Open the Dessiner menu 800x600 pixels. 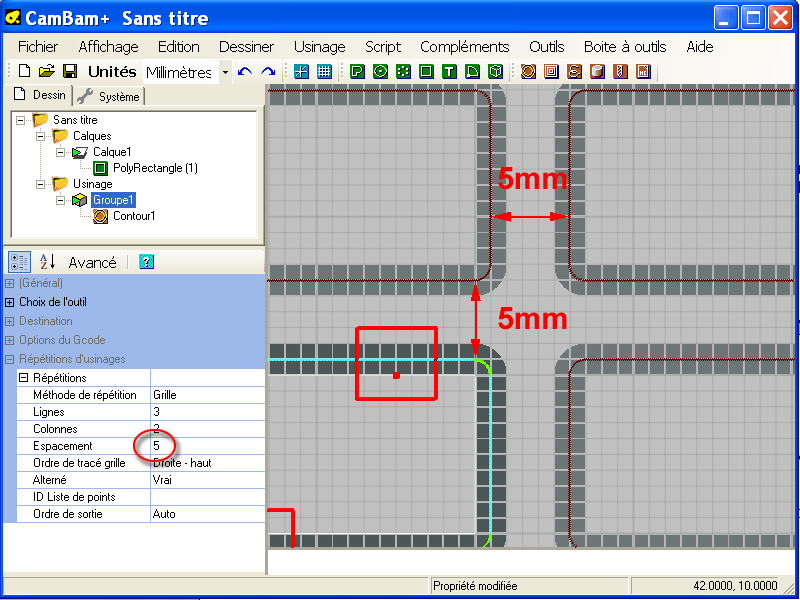[246, 47]
